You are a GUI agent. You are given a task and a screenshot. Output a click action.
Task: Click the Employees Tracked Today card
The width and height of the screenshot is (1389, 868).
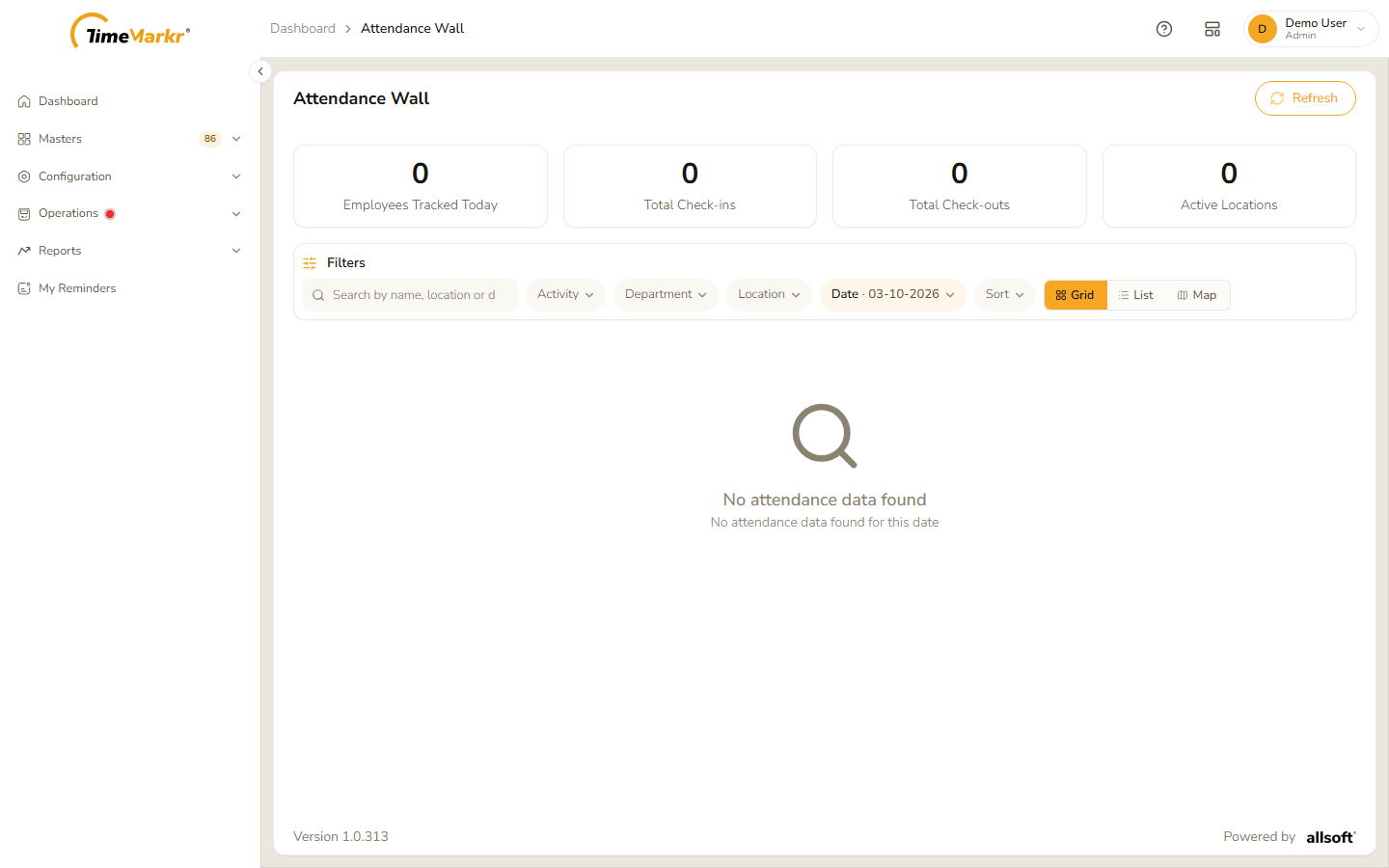[421, 186]
